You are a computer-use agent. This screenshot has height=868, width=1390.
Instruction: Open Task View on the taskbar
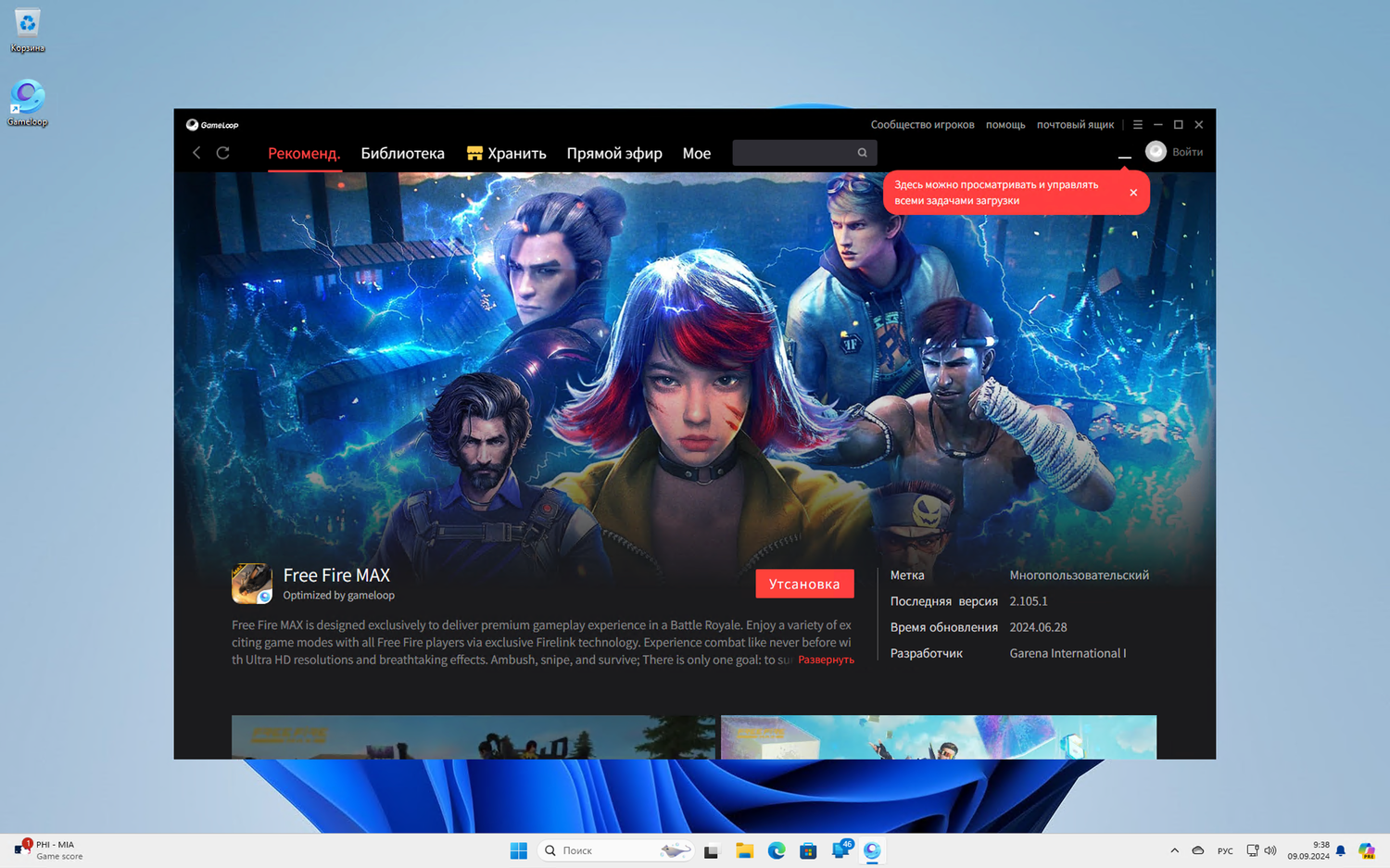(x=712, y=850)
